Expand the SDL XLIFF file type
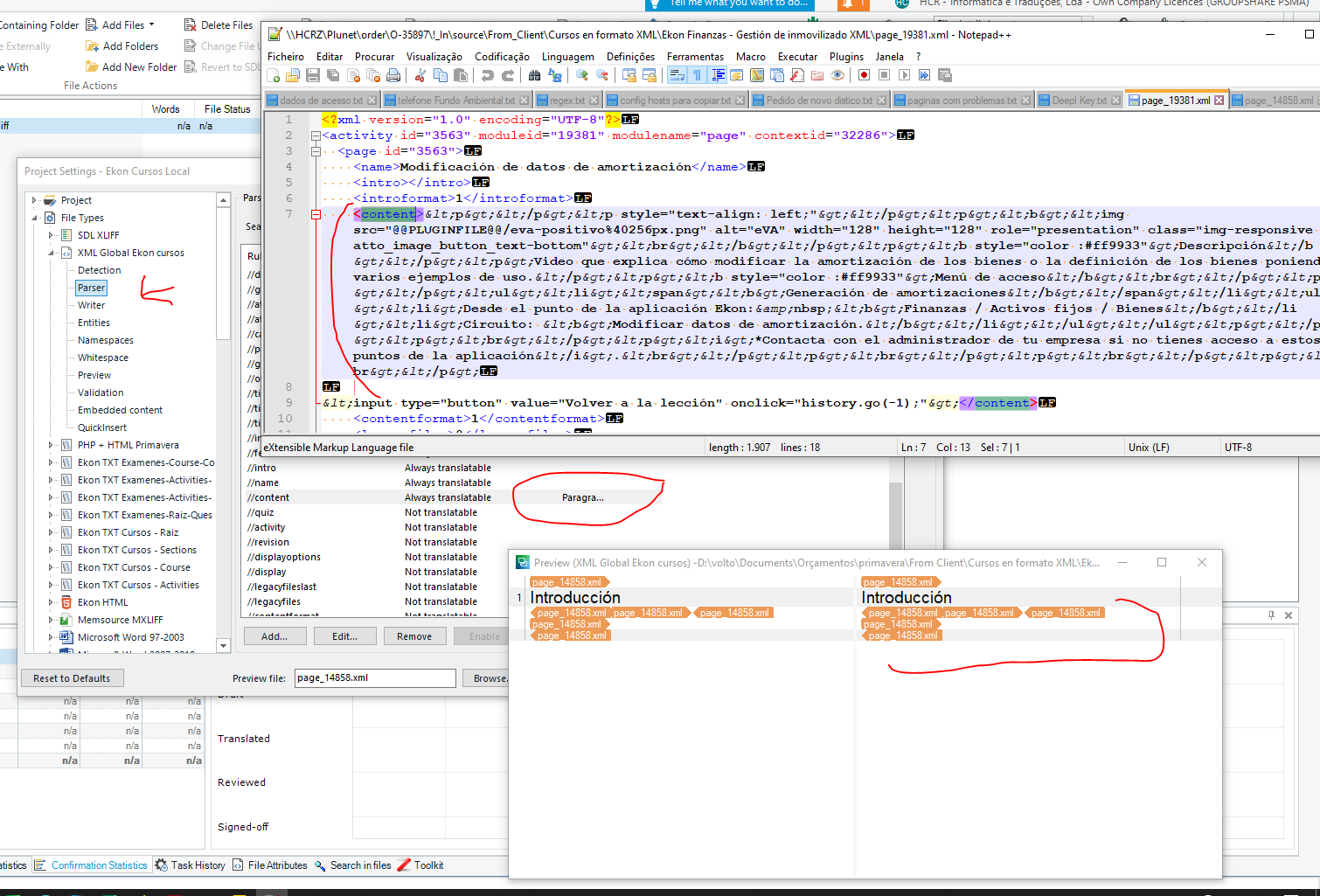1320x896 pixels. (51, 235)
